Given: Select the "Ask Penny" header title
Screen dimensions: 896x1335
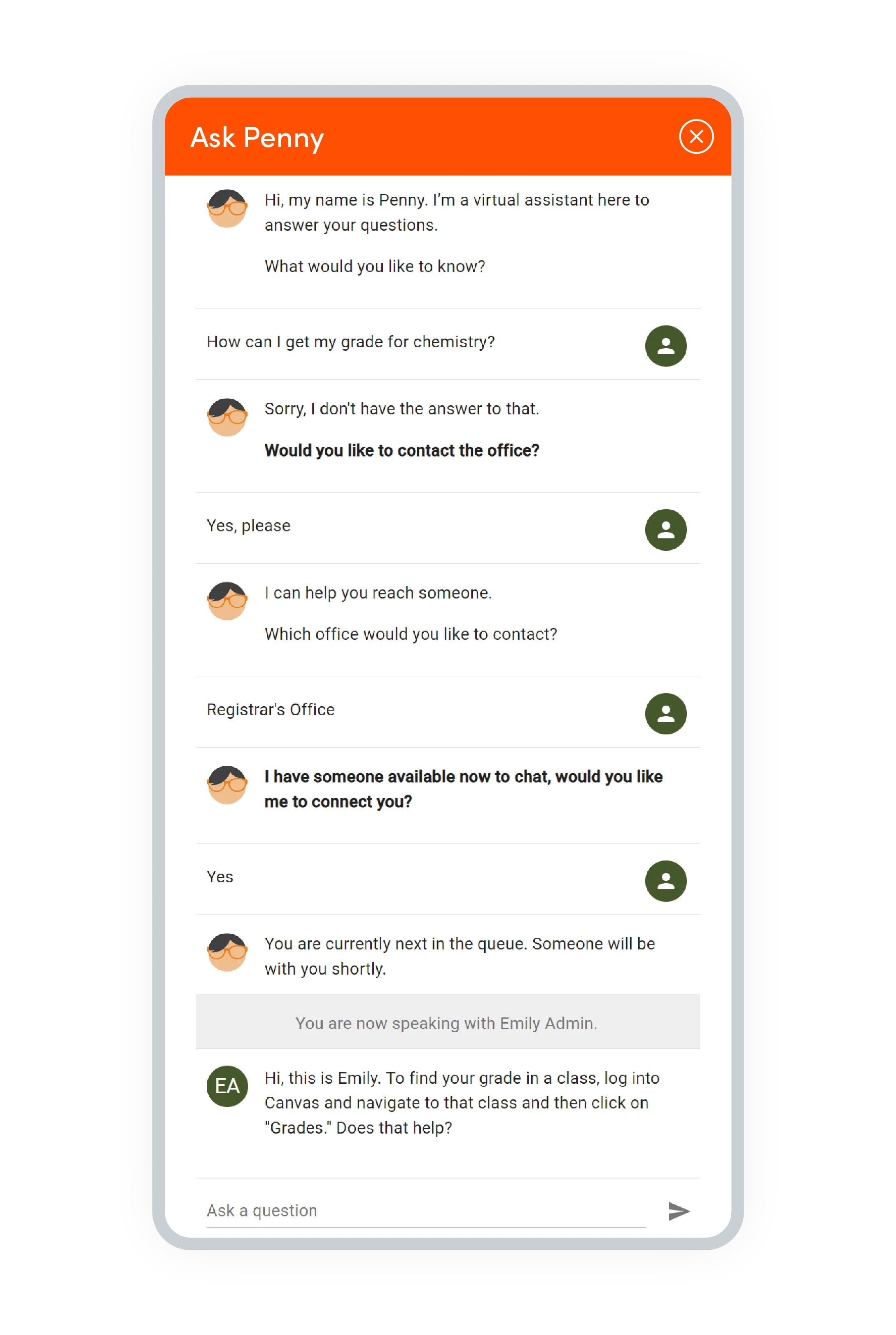Looking at the screenshot, I should point(256,138).
